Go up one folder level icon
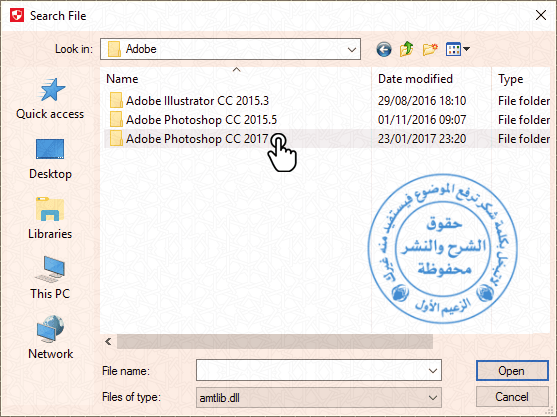 406,49
